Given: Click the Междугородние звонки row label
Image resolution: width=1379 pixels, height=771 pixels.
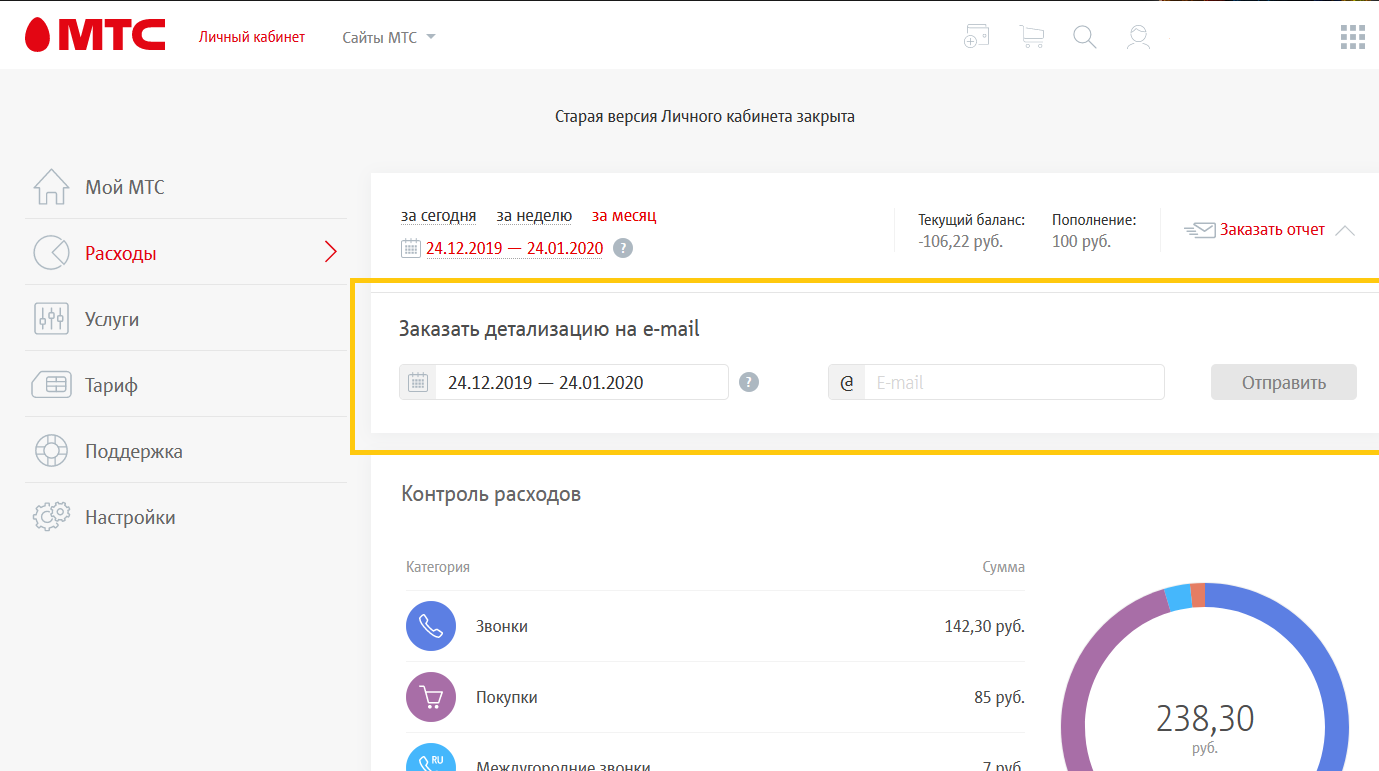Looking at the screenshot, I should click(x=563, y=766).
